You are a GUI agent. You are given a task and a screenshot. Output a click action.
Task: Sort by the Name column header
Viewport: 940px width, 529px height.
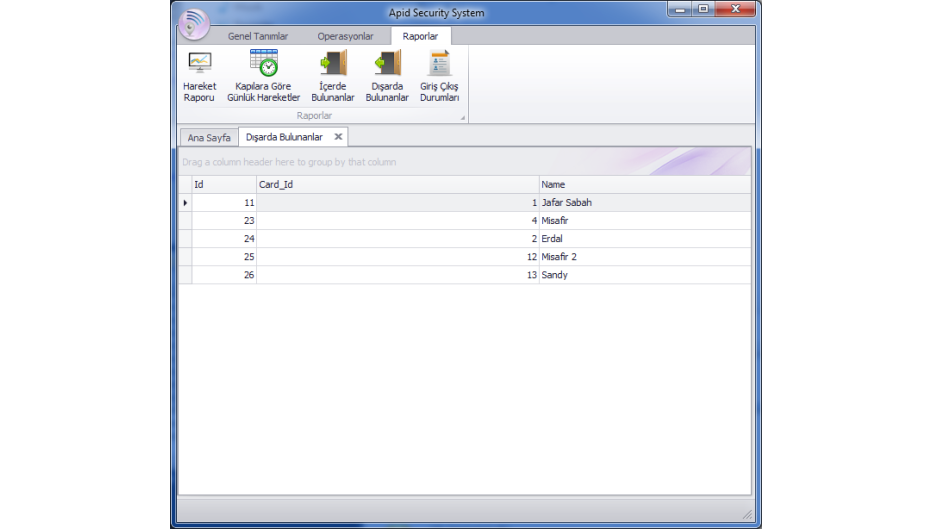(644, 185)
